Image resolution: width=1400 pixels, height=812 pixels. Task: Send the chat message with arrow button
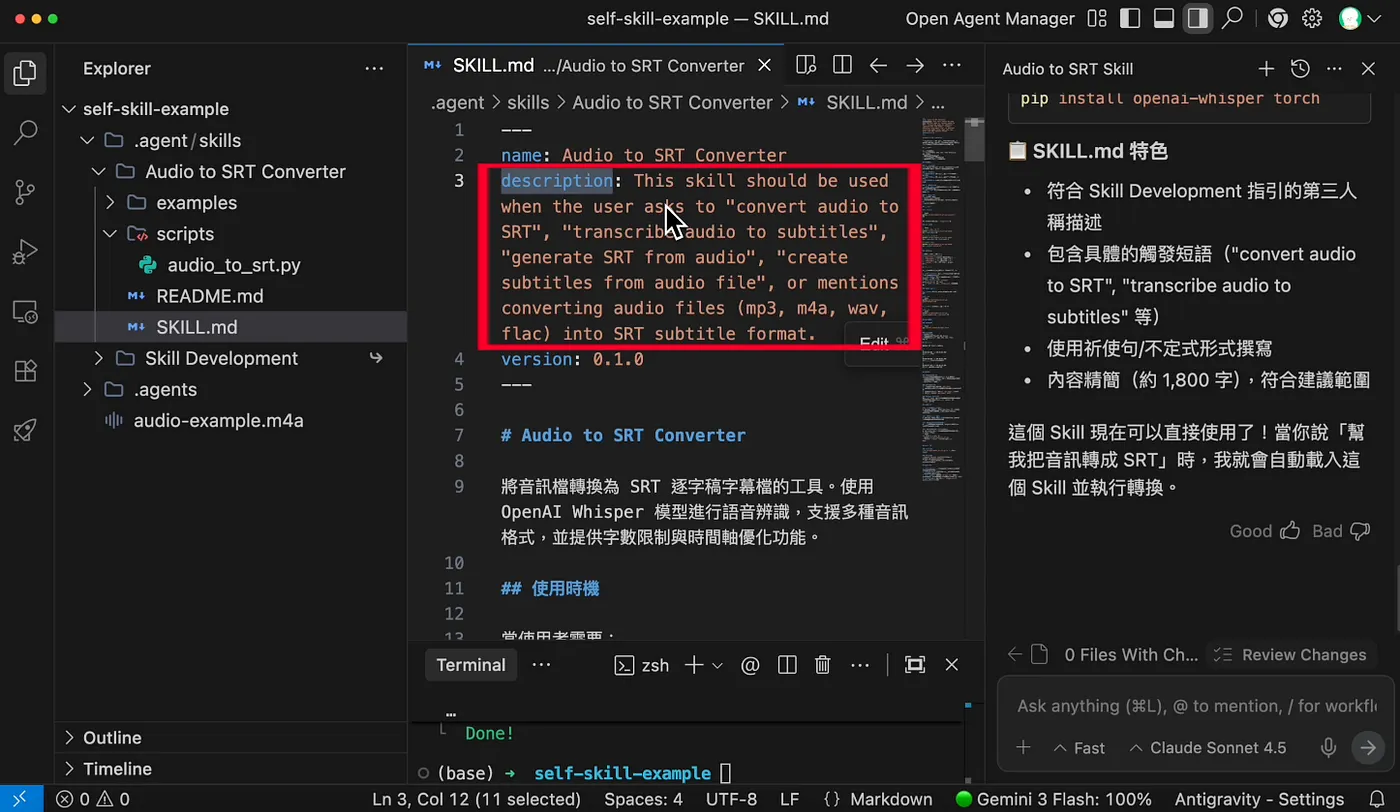pyautogui.click(x=1366, y=747)
